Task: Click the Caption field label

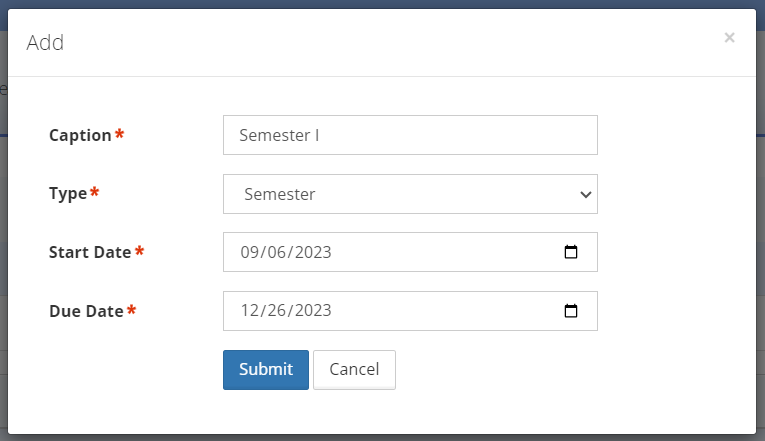Action: click(81, 135)
